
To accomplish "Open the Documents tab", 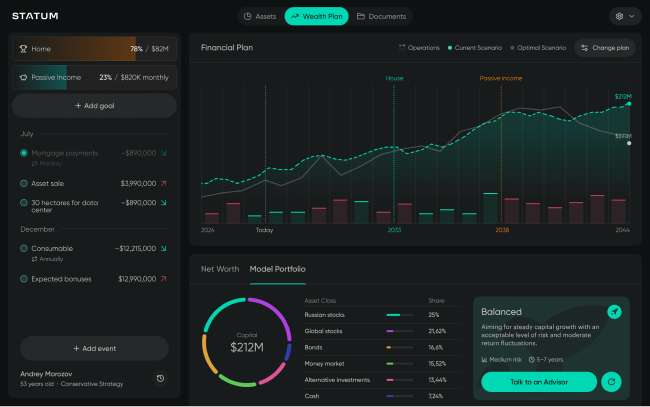I will click(x=381, y=16).
